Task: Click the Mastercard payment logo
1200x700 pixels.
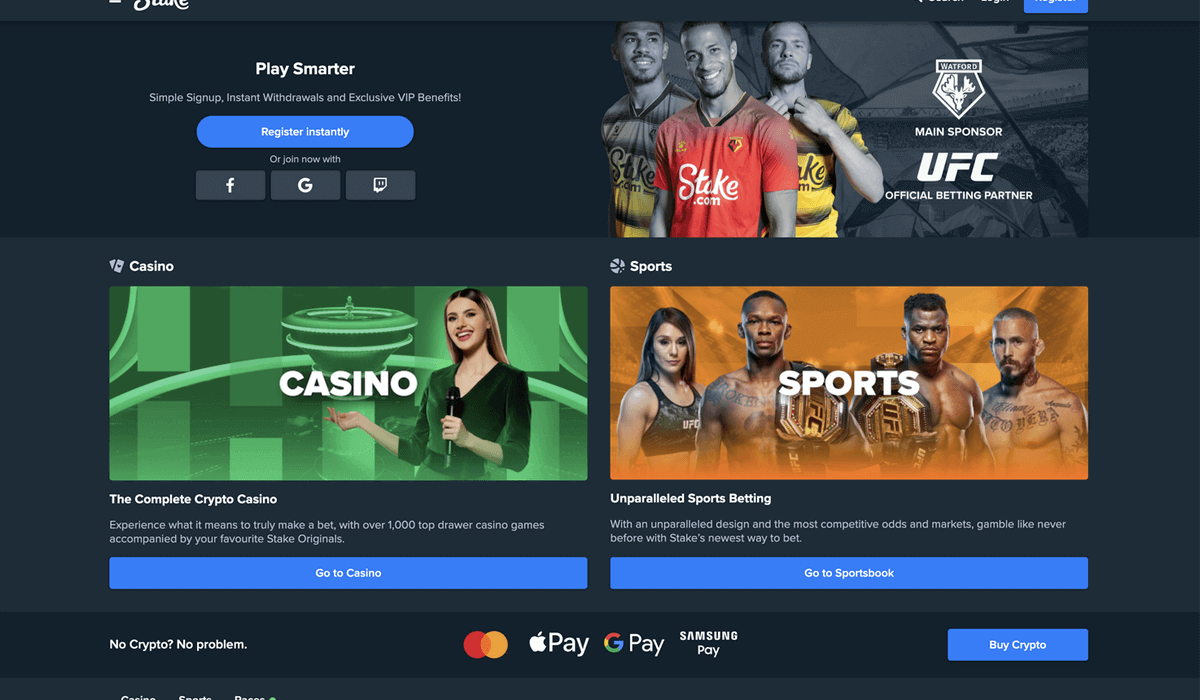Action: point(486,644)
